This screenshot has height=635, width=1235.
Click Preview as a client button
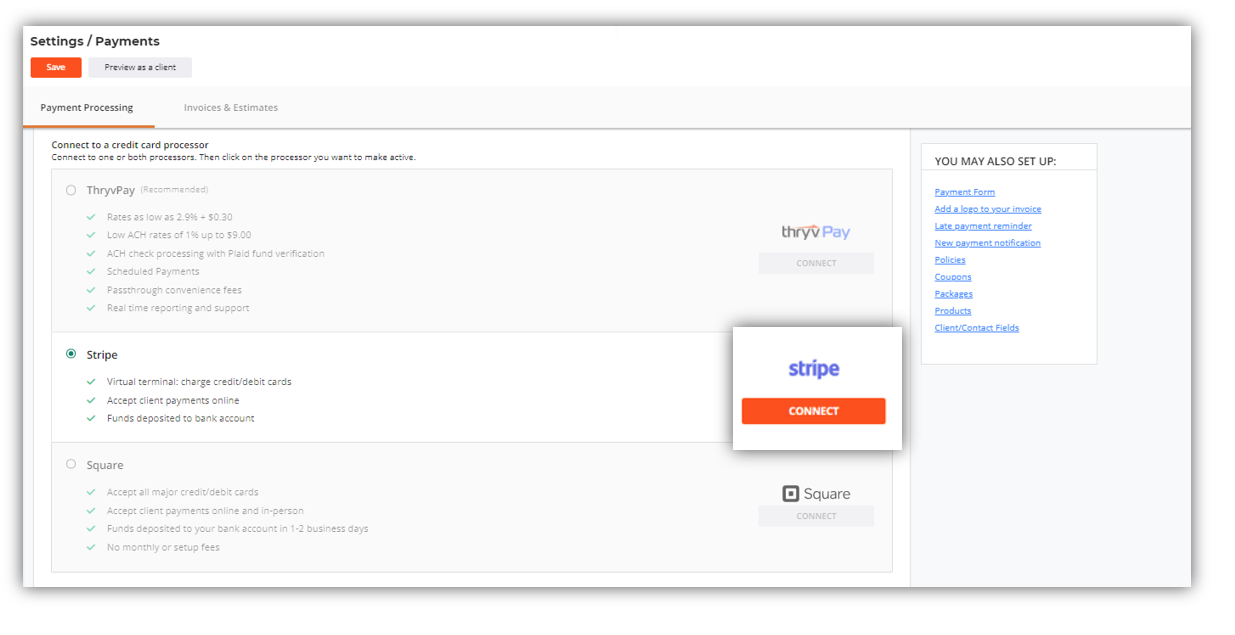point(140,68)
